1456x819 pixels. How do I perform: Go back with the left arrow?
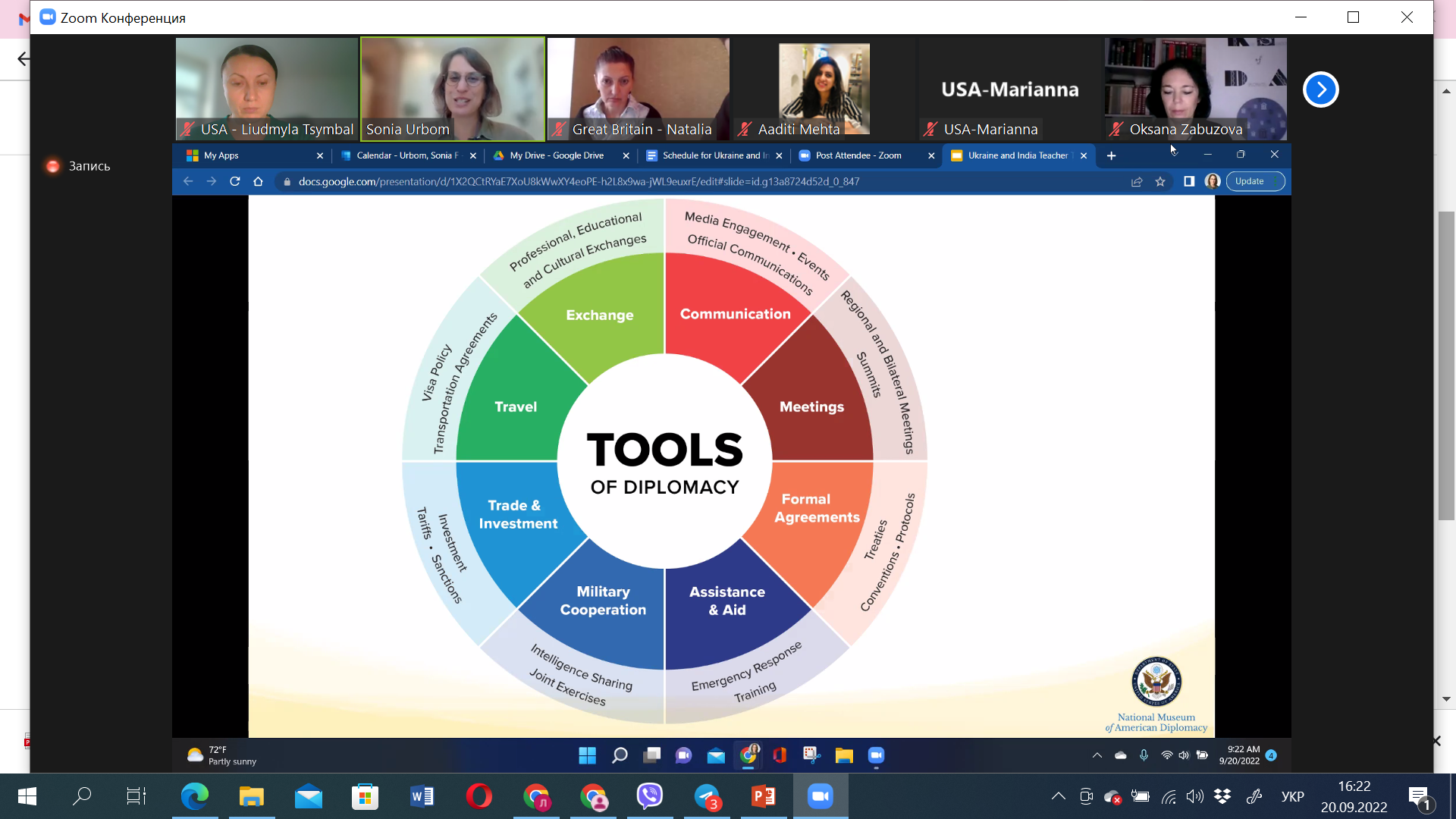[24, 59]
